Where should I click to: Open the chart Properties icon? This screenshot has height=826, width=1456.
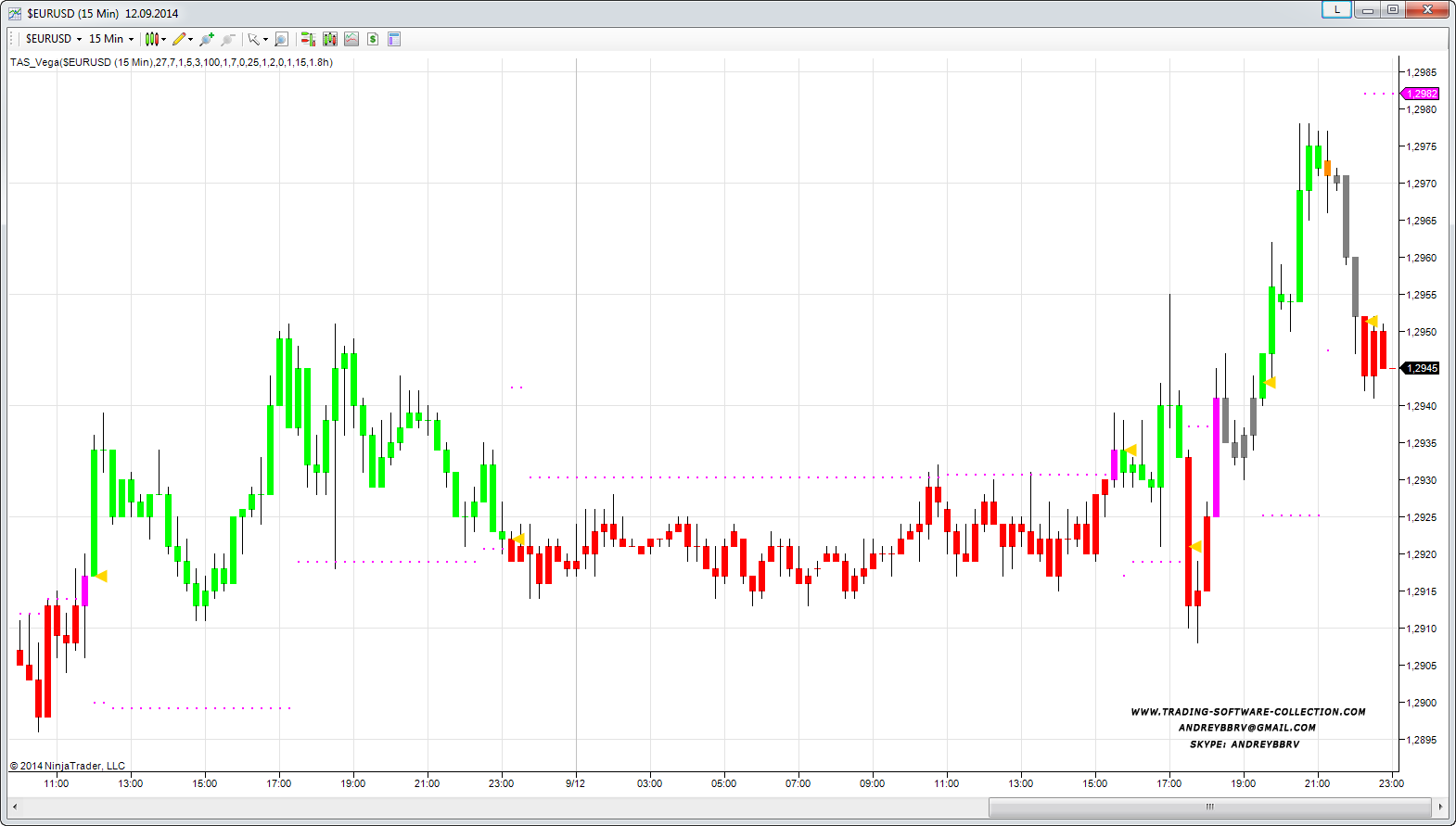[394, 39]
